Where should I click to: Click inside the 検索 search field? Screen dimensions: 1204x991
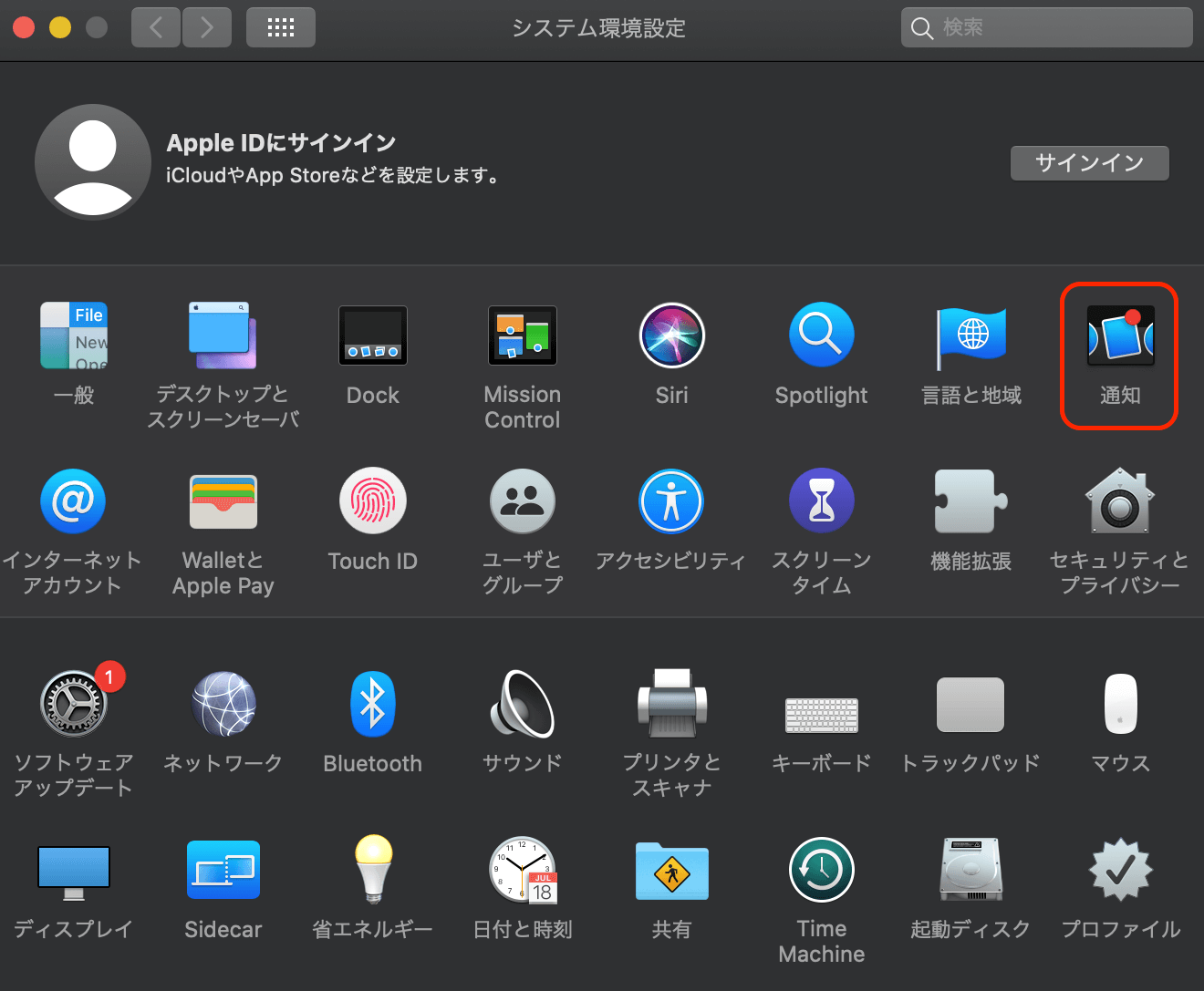point(1045,27)
